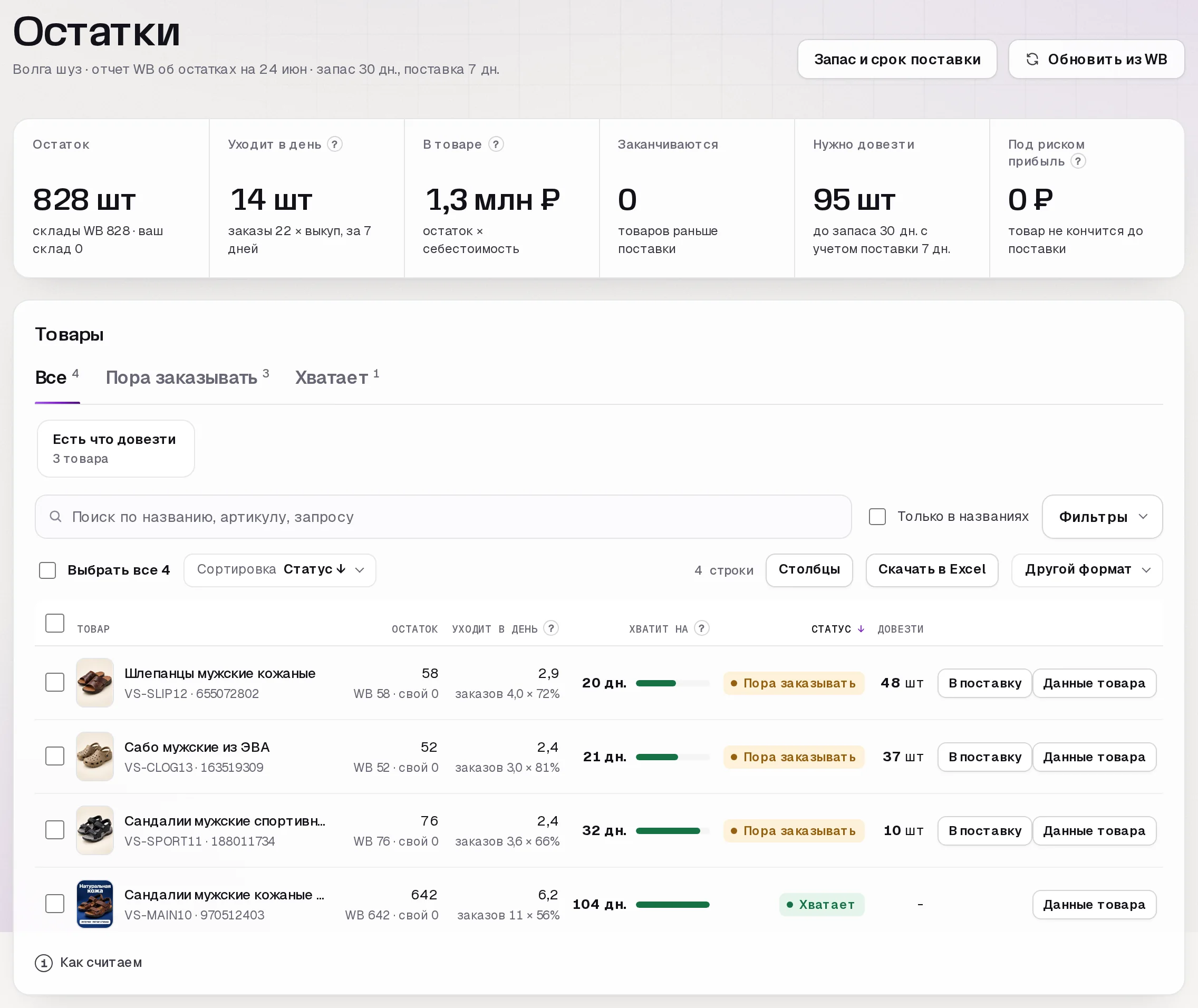The height and width of the screenshot is (1008, 1198).
Task: Click the Столбцы button
Action: pos(809,570)
